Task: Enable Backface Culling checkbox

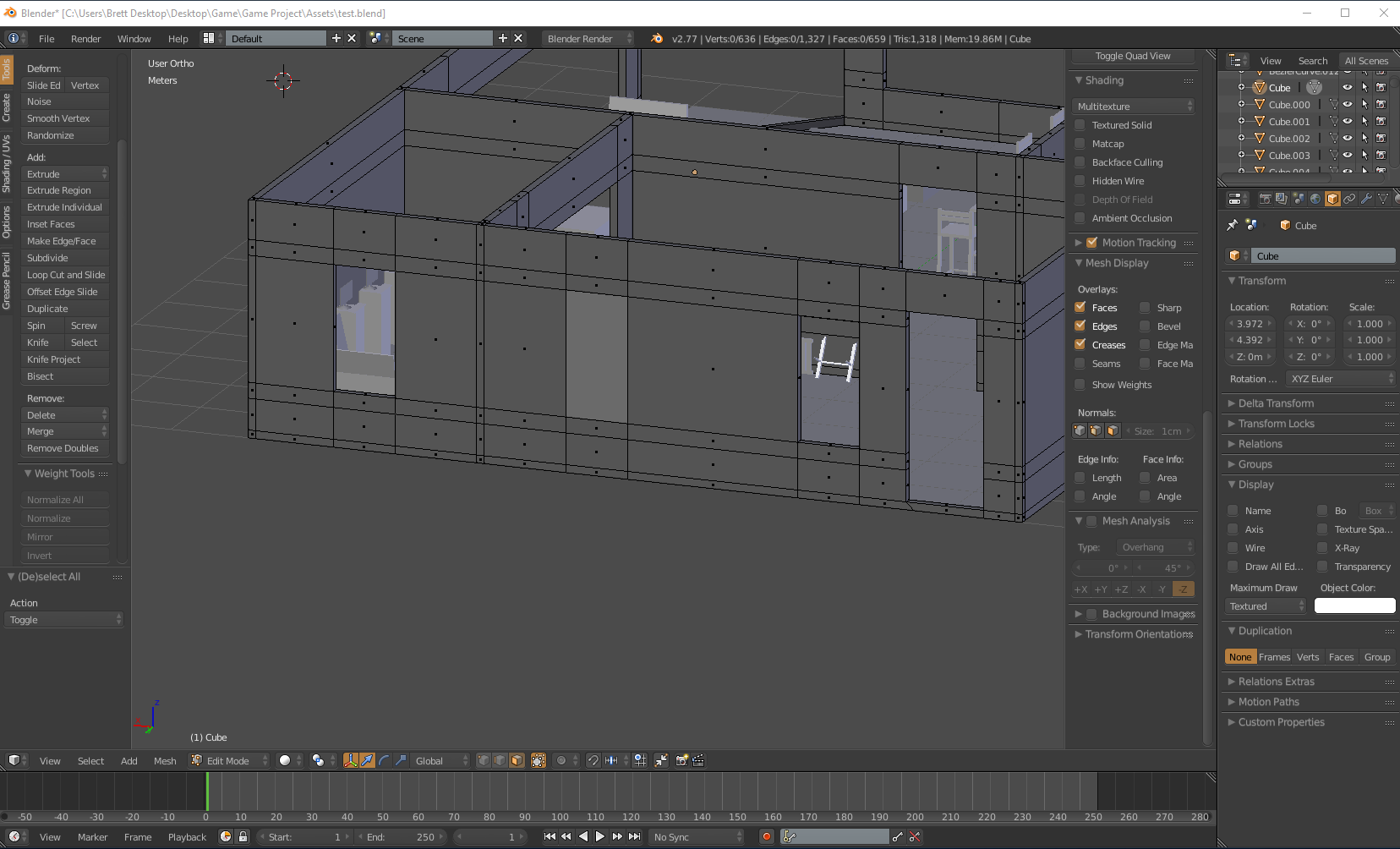Action: (1080, 162)
